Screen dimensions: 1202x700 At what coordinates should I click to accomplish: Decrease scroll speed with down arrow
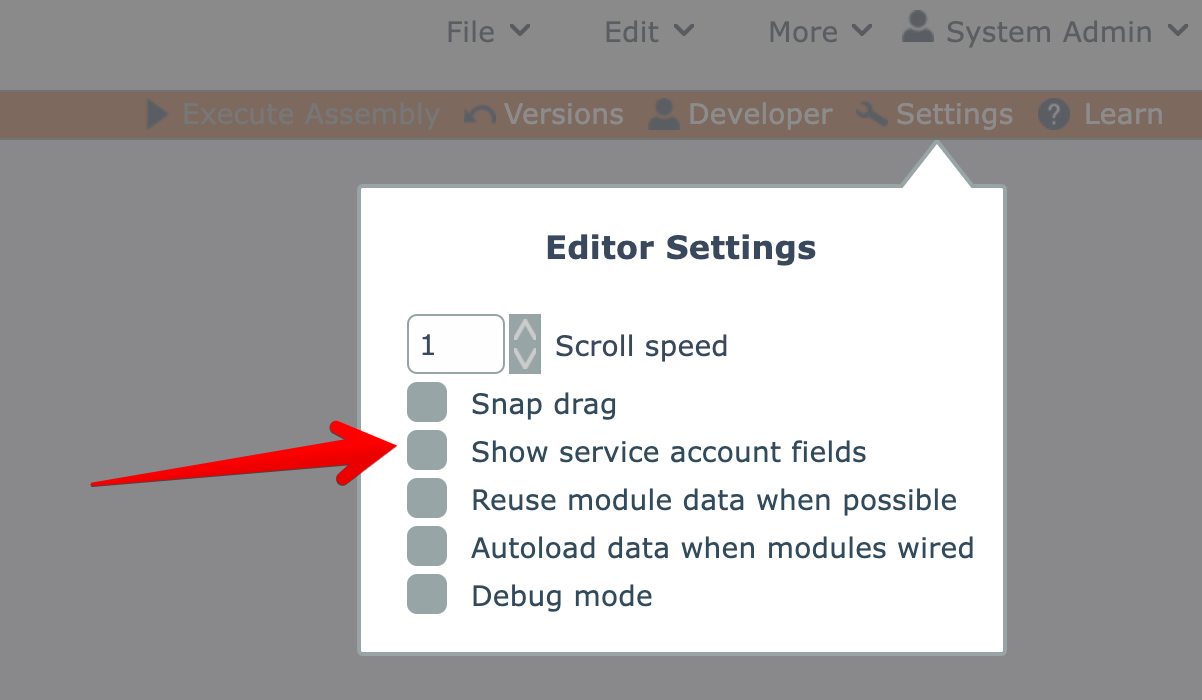524,359
